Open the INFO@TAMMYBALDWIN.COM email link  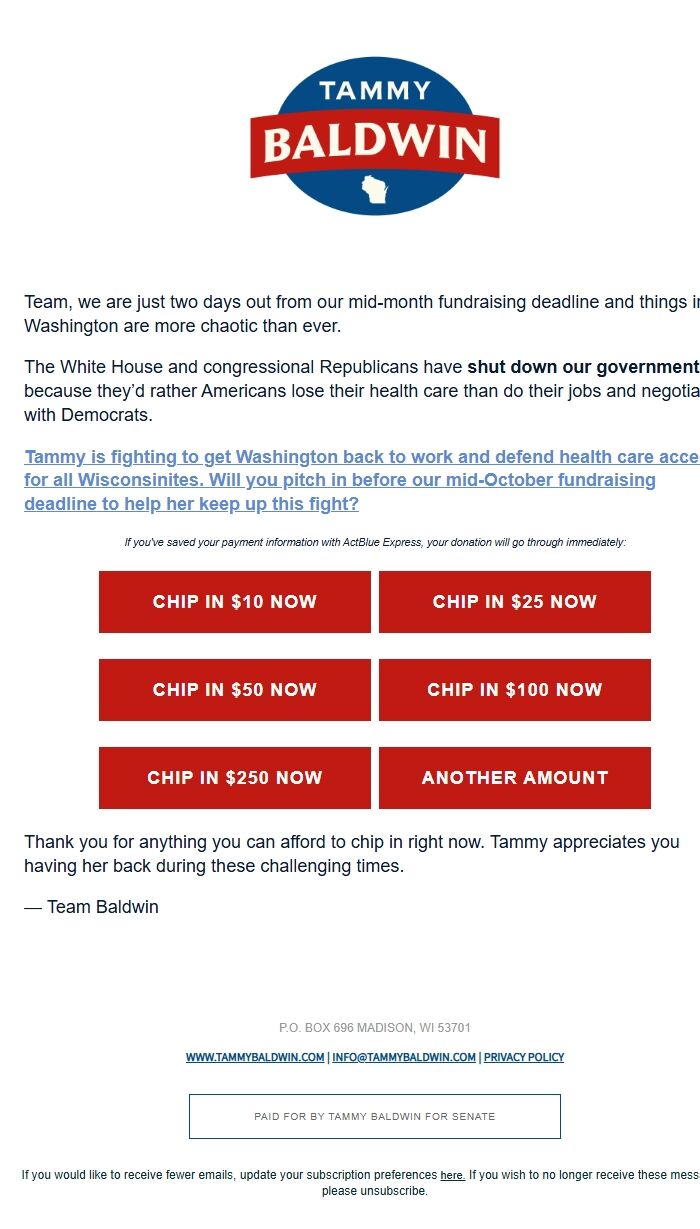(x=404, y=1057)
